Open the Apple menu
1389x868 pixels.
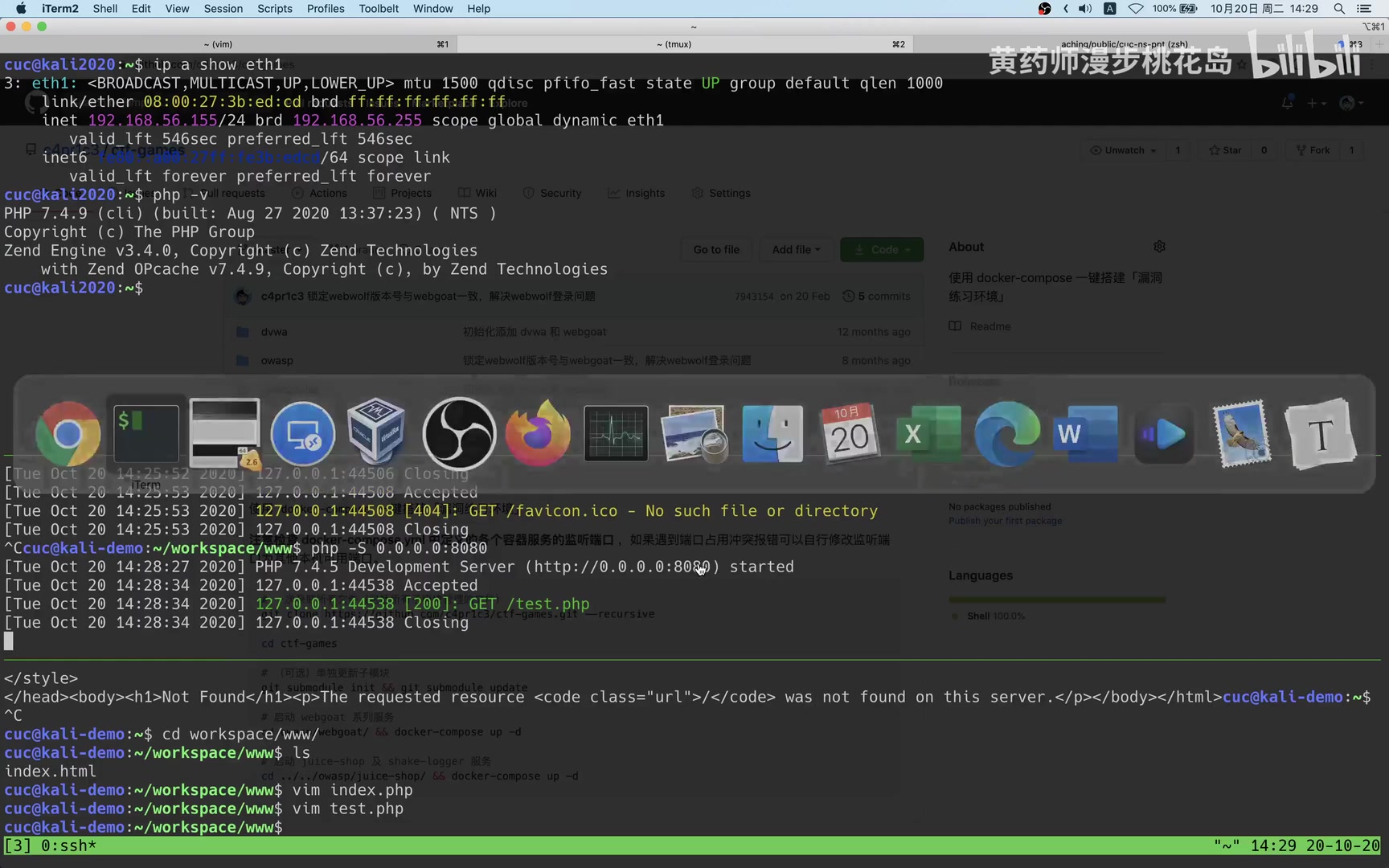click(x=21, y=8)
